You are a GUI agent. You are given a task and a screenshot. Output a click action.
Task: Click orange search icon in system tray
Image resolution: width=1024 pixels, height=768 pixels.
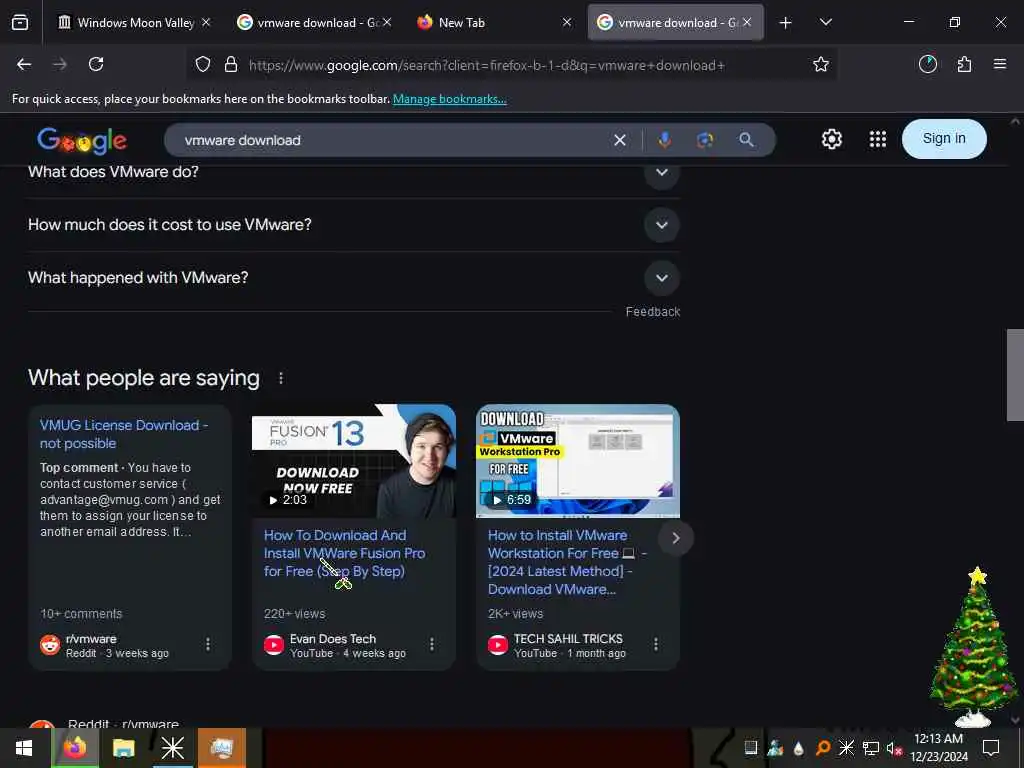(823, 748)
